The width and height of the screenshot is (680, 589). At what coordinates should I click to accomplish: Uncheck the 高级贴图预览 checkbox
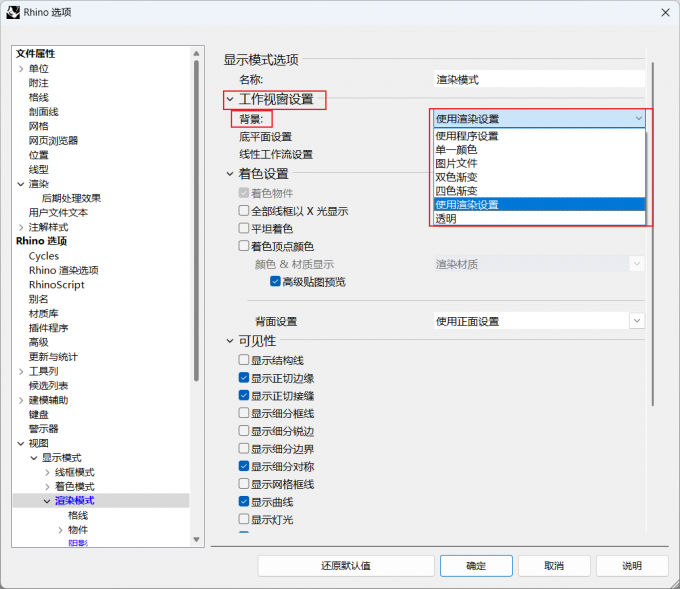tap(275, 282)
